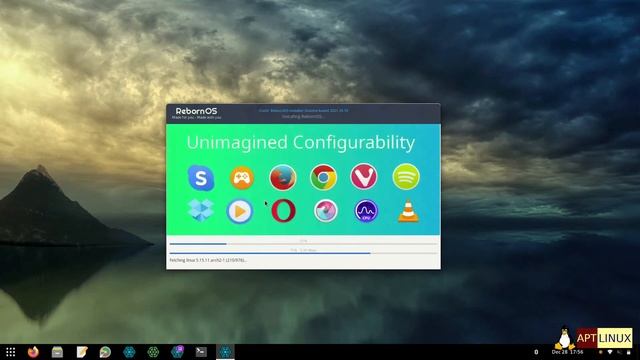Open the text editor notepad icon in taskbar
This screenshot has width=640, height=360.
pyautogui.click(x=82, y=352)
